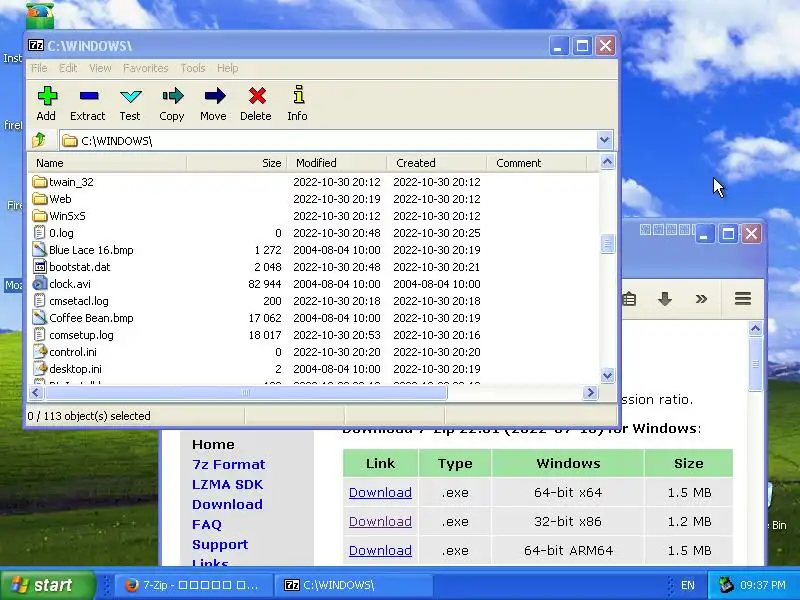This screenshot has width=800, height=600.
Task: Click the horizontal scroll-left arrow
Action: 35,392
